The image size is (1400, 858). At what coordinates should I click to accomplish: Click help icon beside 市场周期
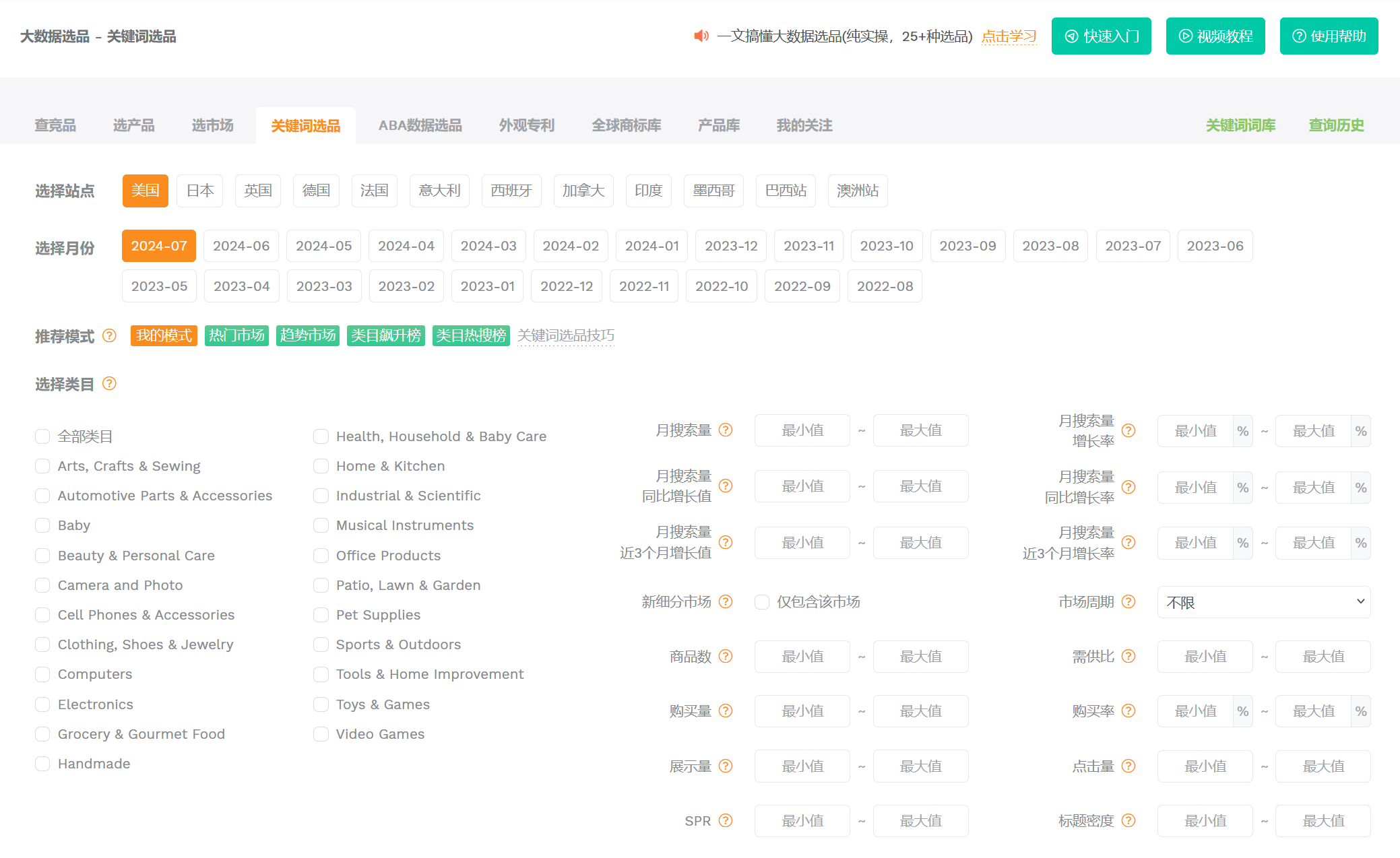coord(1128,601)
